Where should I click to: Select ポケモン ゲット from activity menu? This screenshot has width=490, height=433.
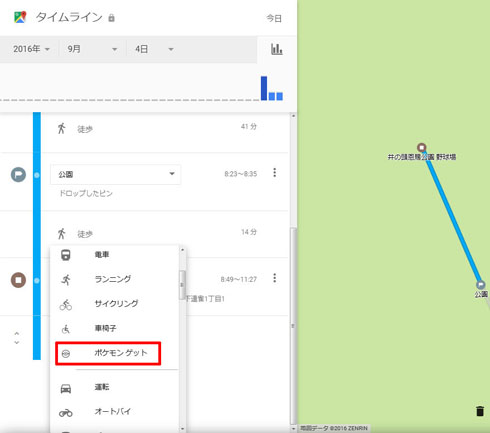pos(121,353)
